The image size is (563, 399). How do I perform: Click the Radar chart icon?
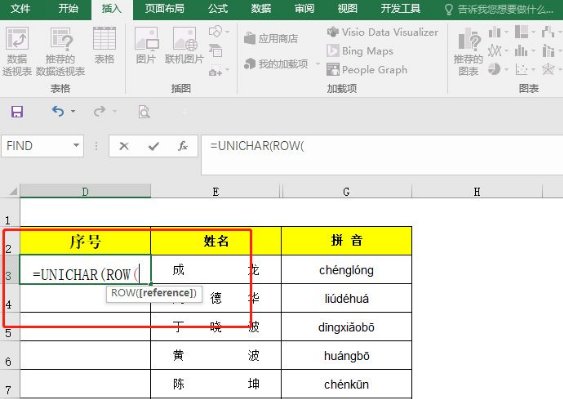(548, 69)
